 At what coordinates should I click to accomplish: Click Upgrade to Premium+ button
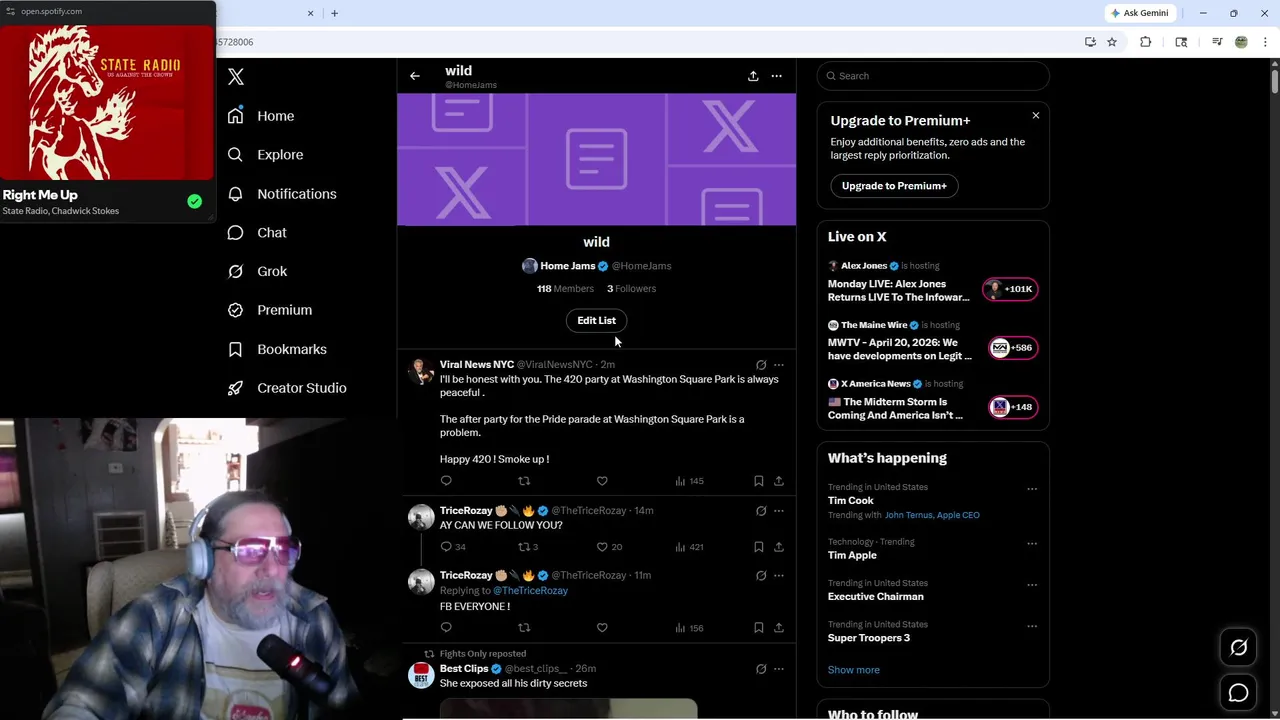[x=894, y=186]
